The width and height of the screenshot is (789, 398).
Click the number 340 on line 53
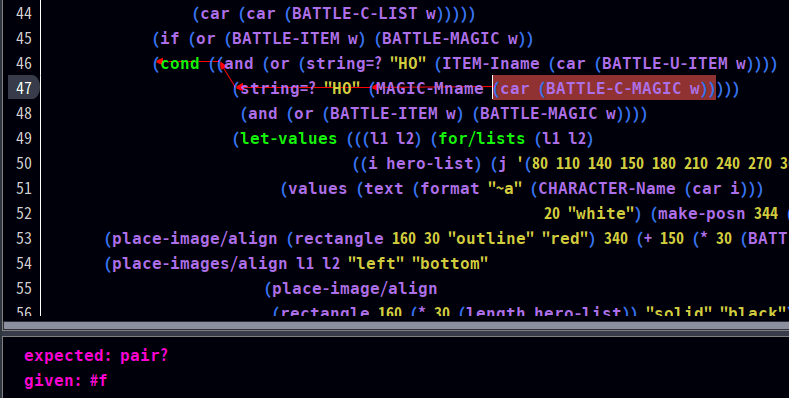[x=615, y=238]
